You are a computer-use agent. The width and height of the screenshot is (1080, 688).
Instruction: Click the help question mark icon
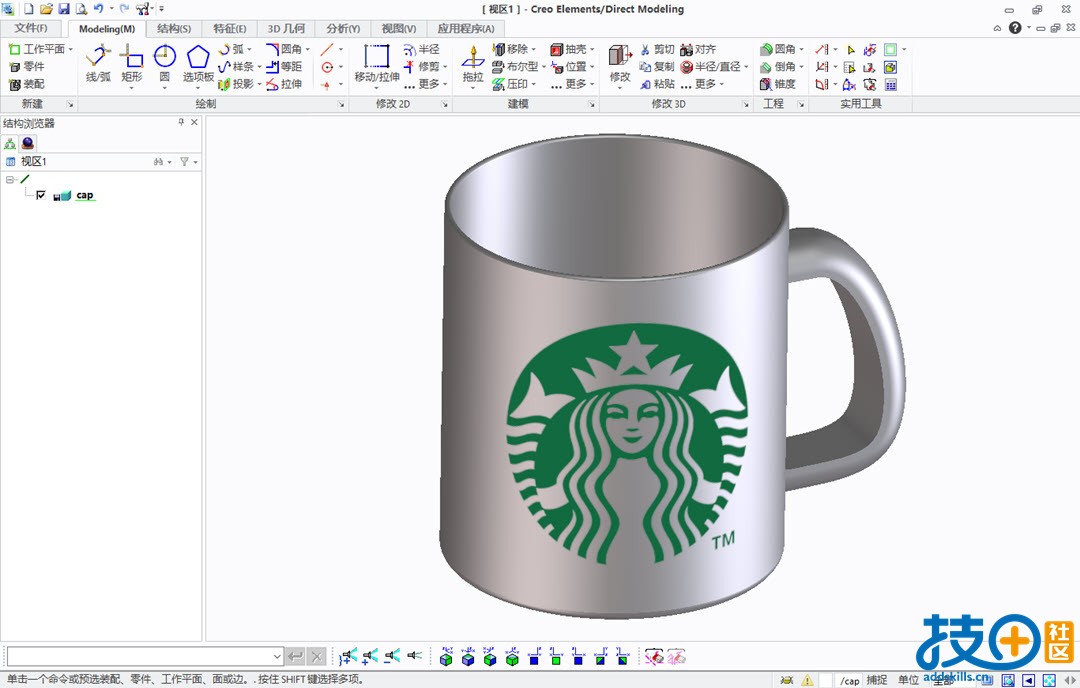pyautogui.click(x=1015, y=28)
